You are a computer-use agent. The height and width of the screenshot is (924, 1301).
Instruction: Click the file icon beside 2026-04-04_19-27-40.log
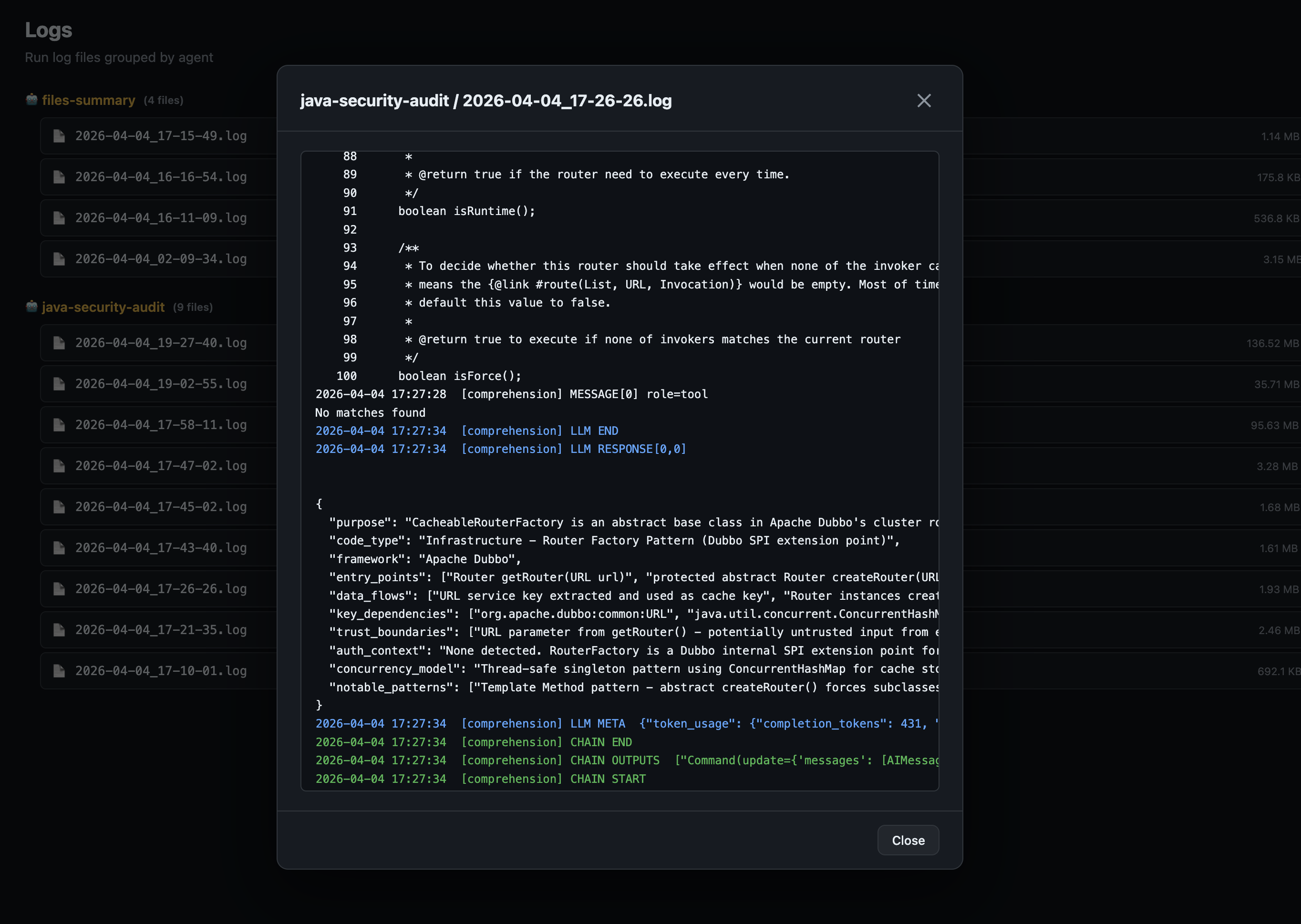[x=60, y=342]
